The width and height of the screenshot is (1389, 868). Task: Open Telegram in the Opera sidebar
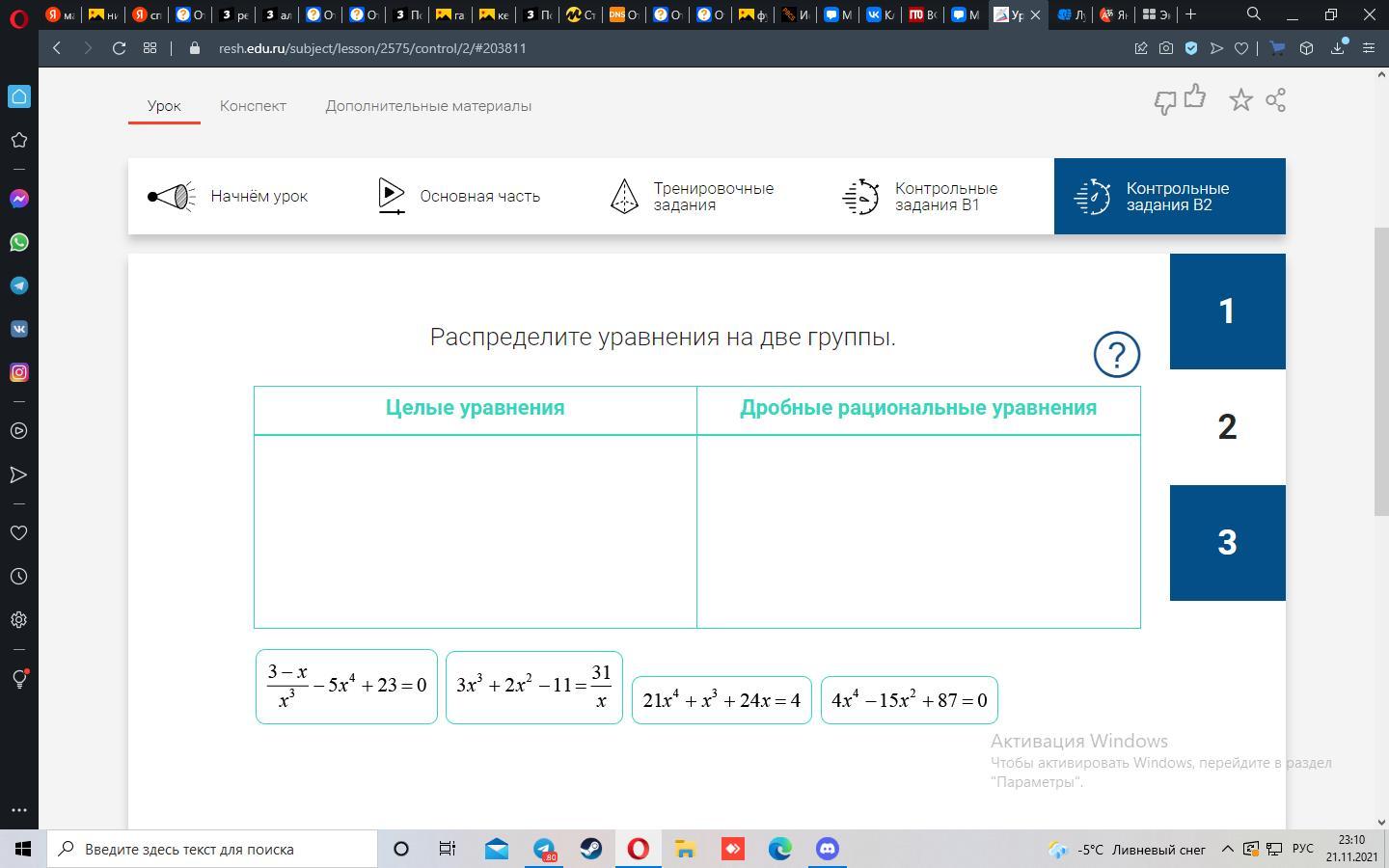click(19, 285)
